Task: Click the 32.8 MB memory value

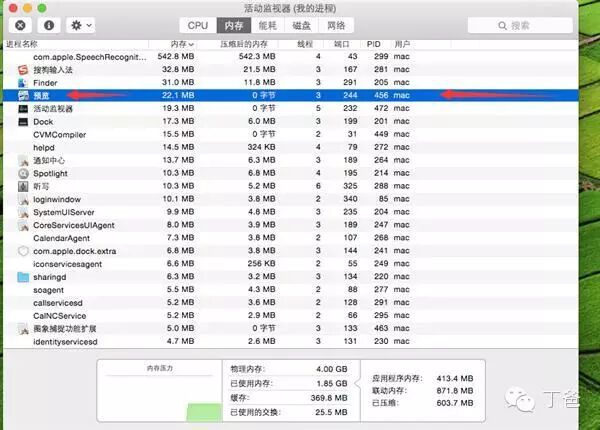Action: tap(178, 70)
